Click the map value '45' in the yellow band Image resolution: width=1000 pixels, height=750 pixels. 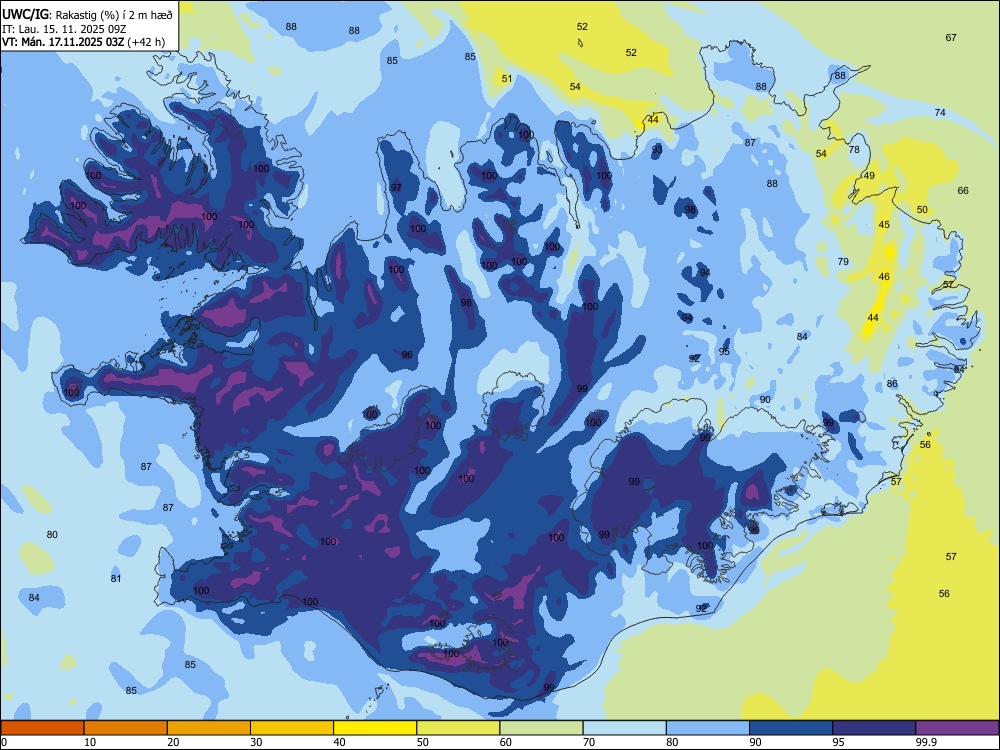pos(884,224)
